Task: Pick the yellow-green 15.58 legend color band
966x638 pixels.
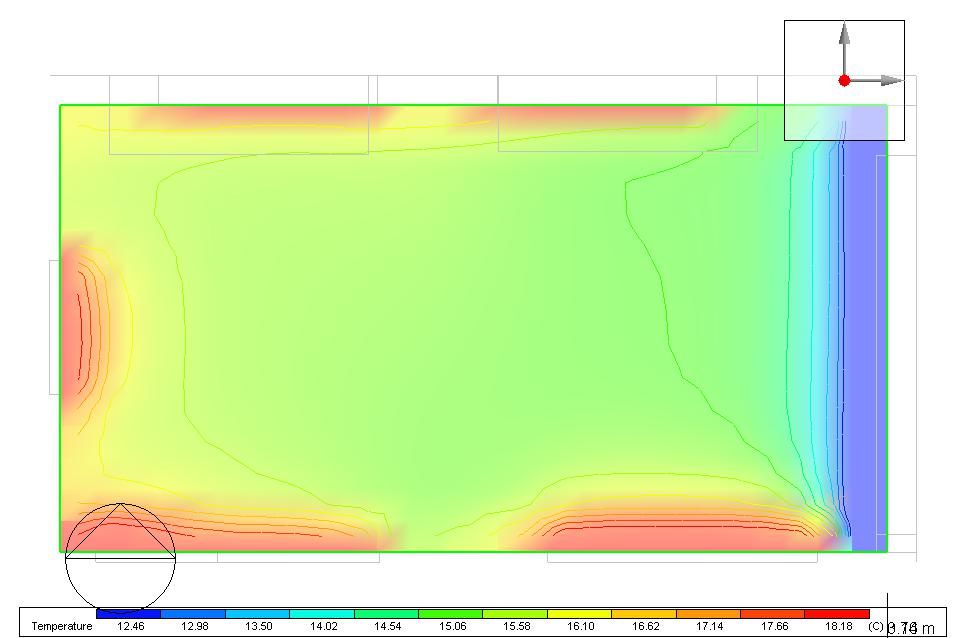Action: tap(515, 614)
